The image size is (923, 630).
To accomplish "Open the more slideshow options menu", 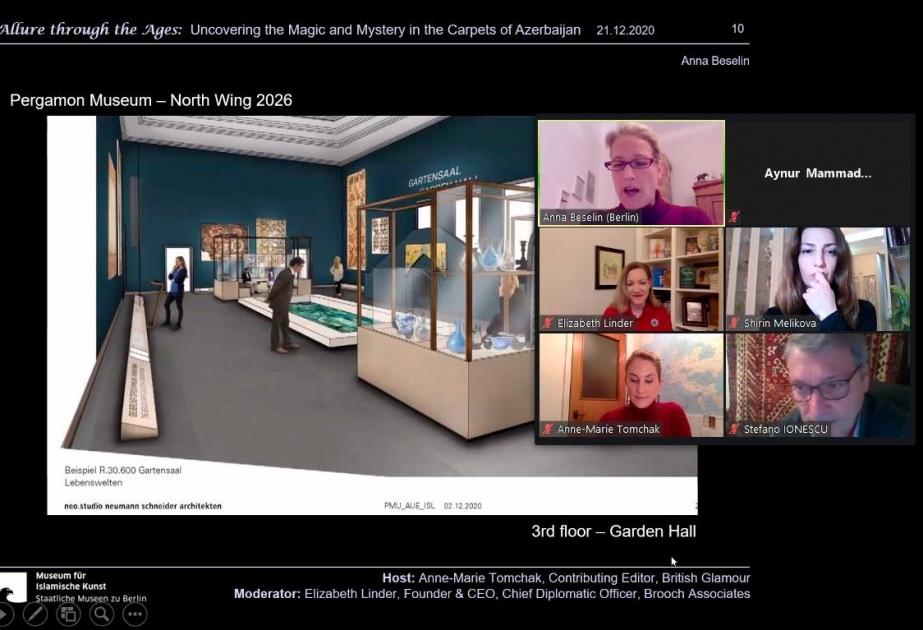I will 135,615.
